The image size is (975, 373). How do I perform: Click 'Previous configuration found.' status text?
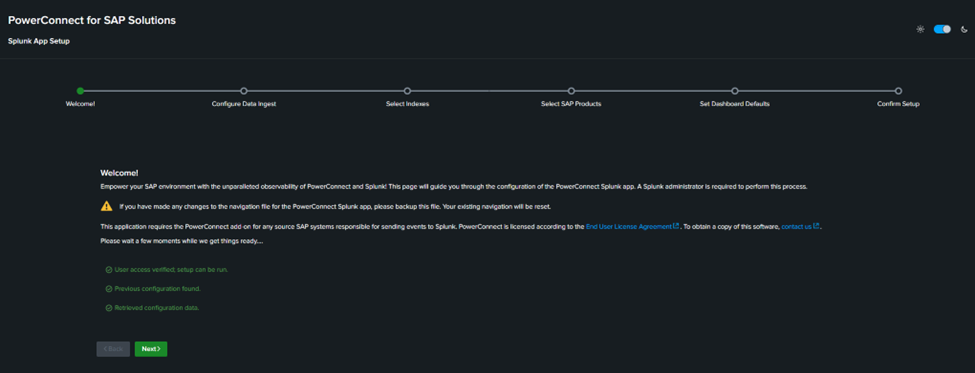coord(158,289)
